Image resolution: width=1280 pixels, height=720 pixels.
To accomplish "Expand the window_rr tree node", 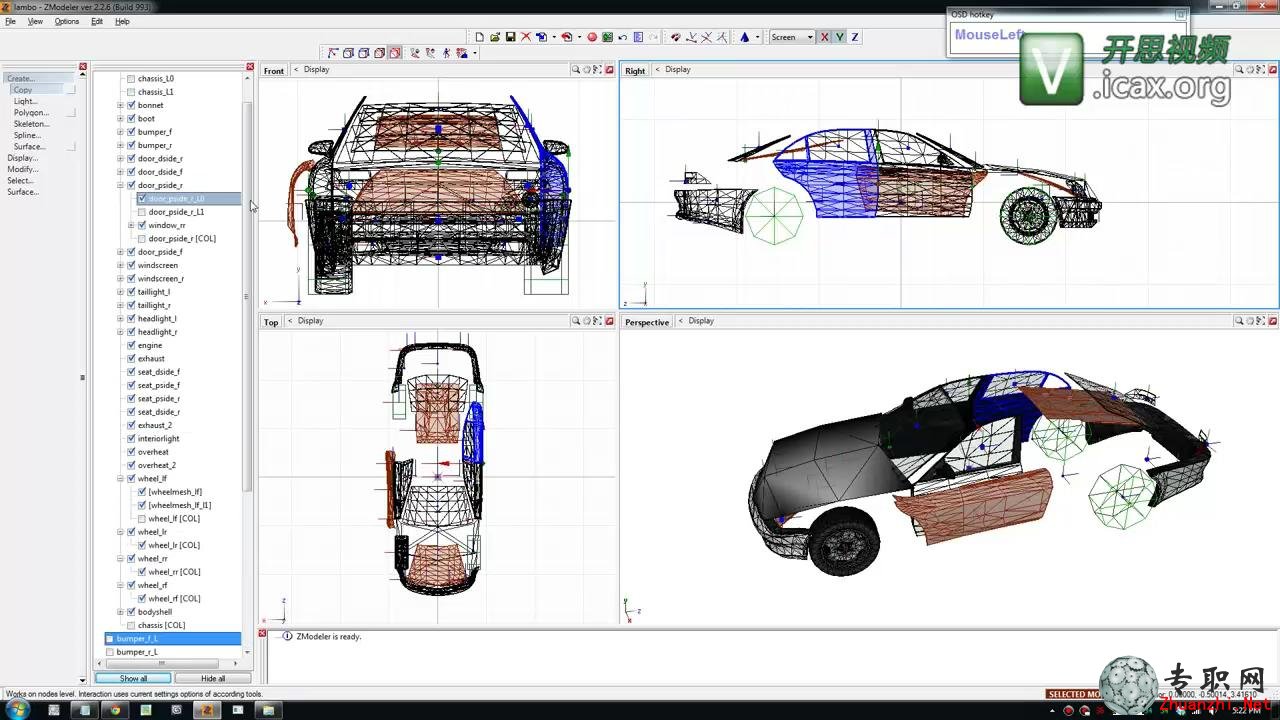I will pos(131,225).
